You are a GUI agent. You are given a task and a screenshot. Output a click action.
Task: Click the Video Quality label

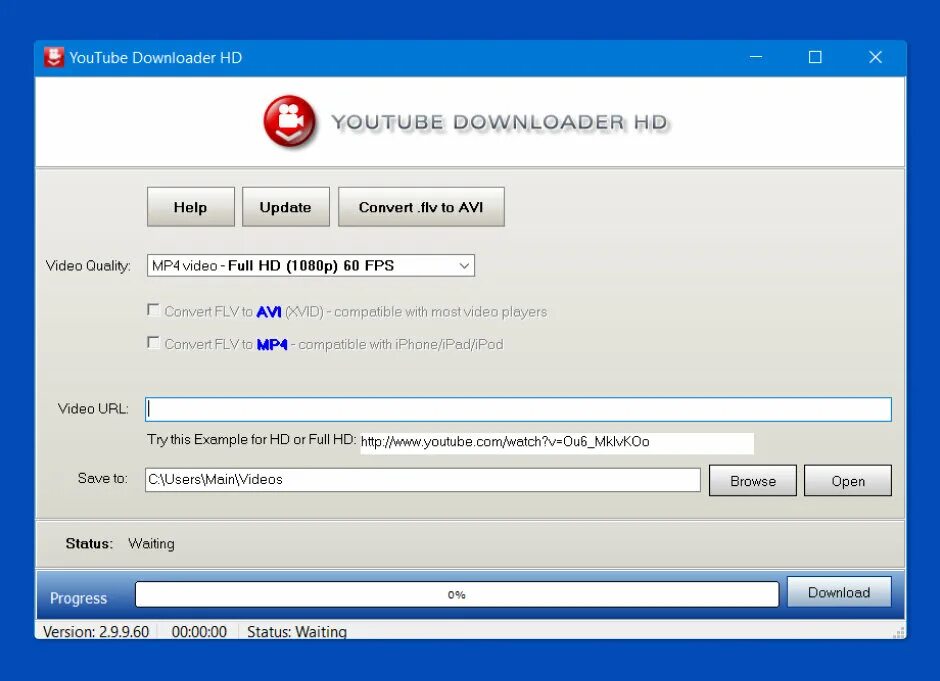(x=88, y=266)
